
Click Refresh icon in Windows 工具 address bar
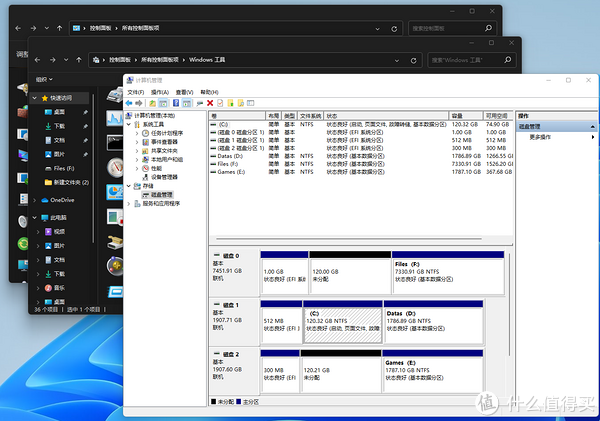click(x=413, y=60)
